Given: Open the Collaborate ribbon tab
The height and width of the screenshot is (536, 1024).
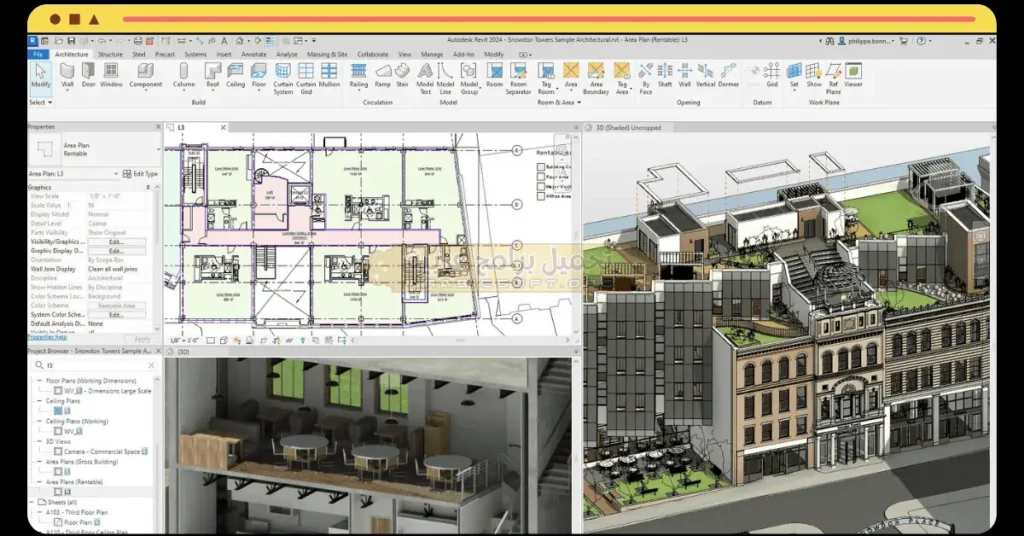Looking at the screenshot, I should [373, 55].
